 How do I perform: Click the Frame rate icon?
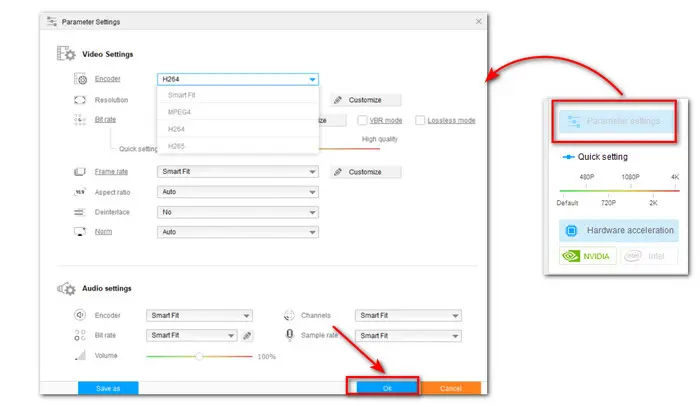click(80, 172)
